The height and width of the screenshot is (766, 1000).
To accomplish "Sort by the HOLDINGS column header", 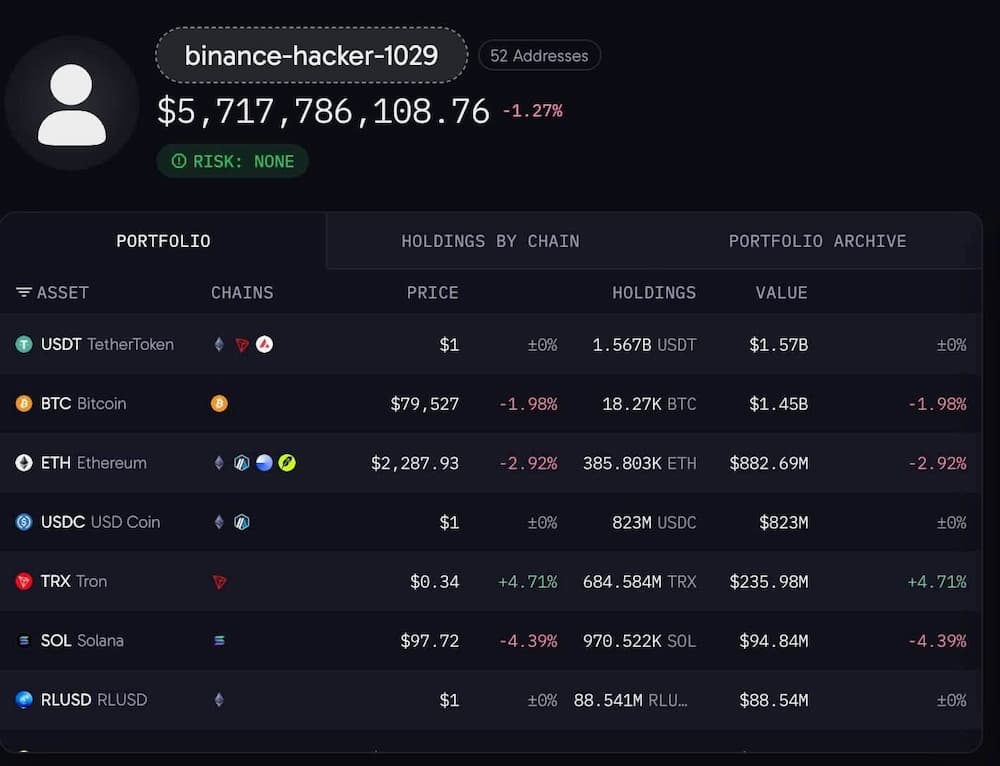I will point(654,293).
